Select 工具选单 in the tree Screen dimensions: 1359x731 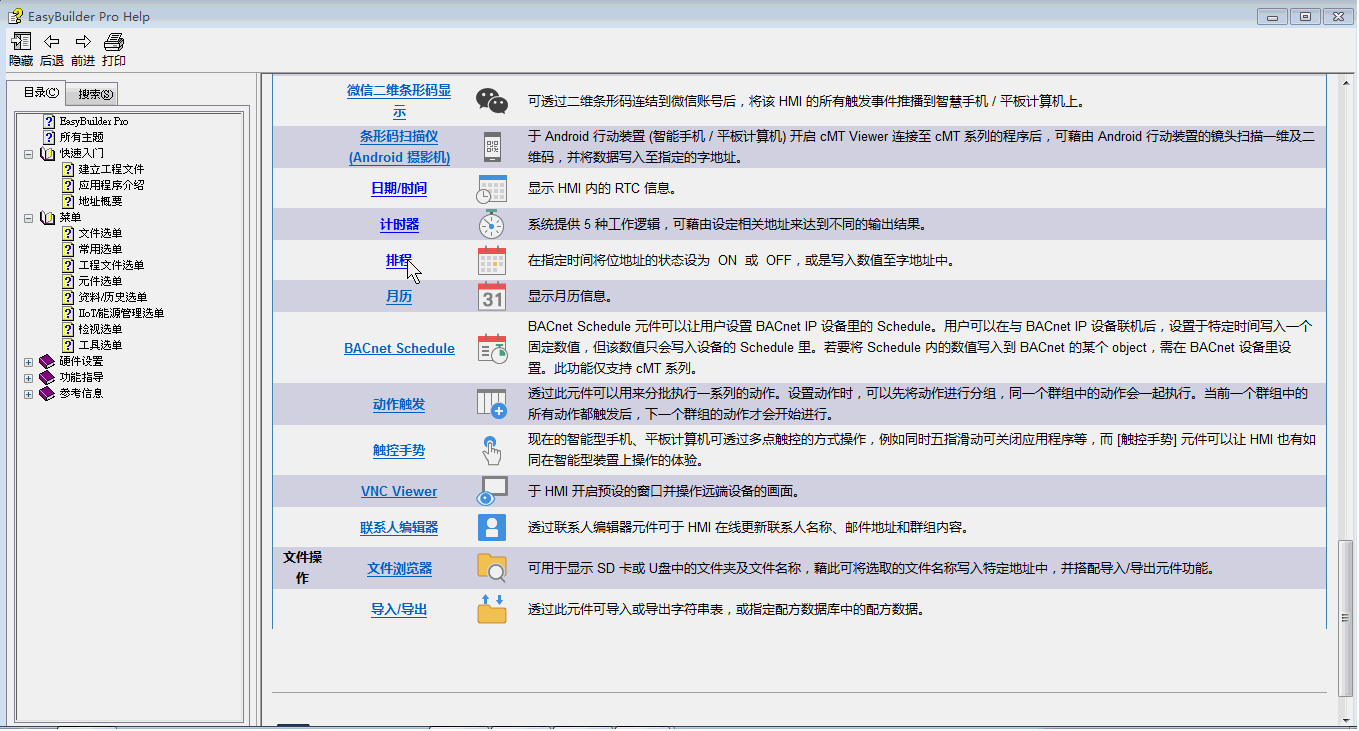coord(100,345)
